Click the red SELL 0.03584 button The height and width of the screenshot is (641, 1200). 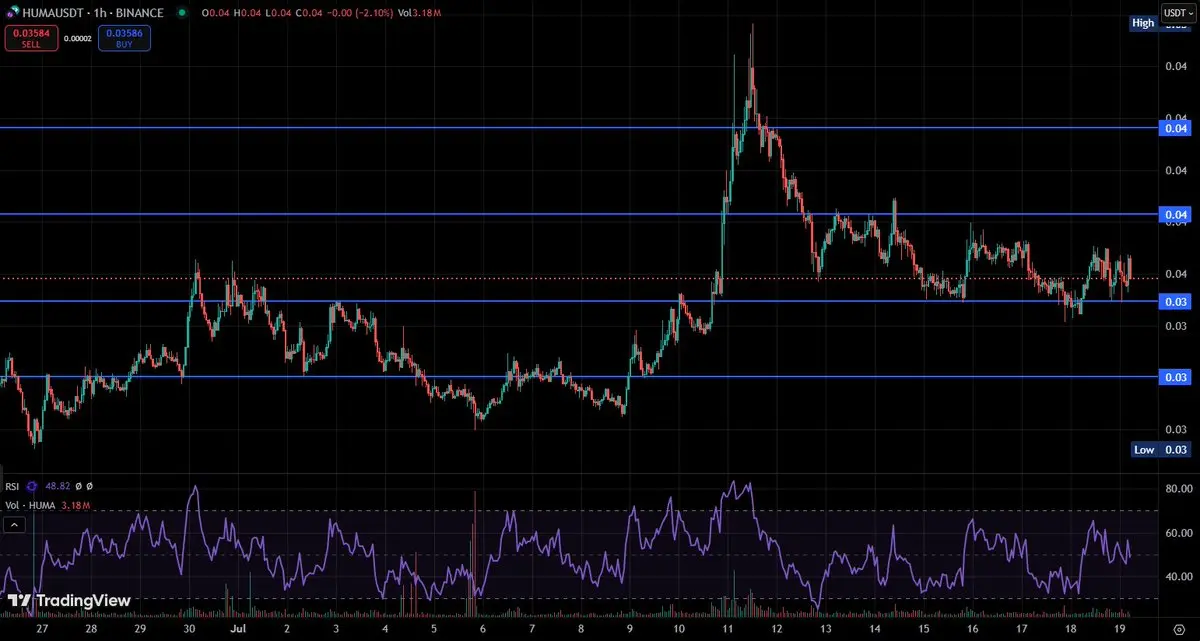click(30, 38)
